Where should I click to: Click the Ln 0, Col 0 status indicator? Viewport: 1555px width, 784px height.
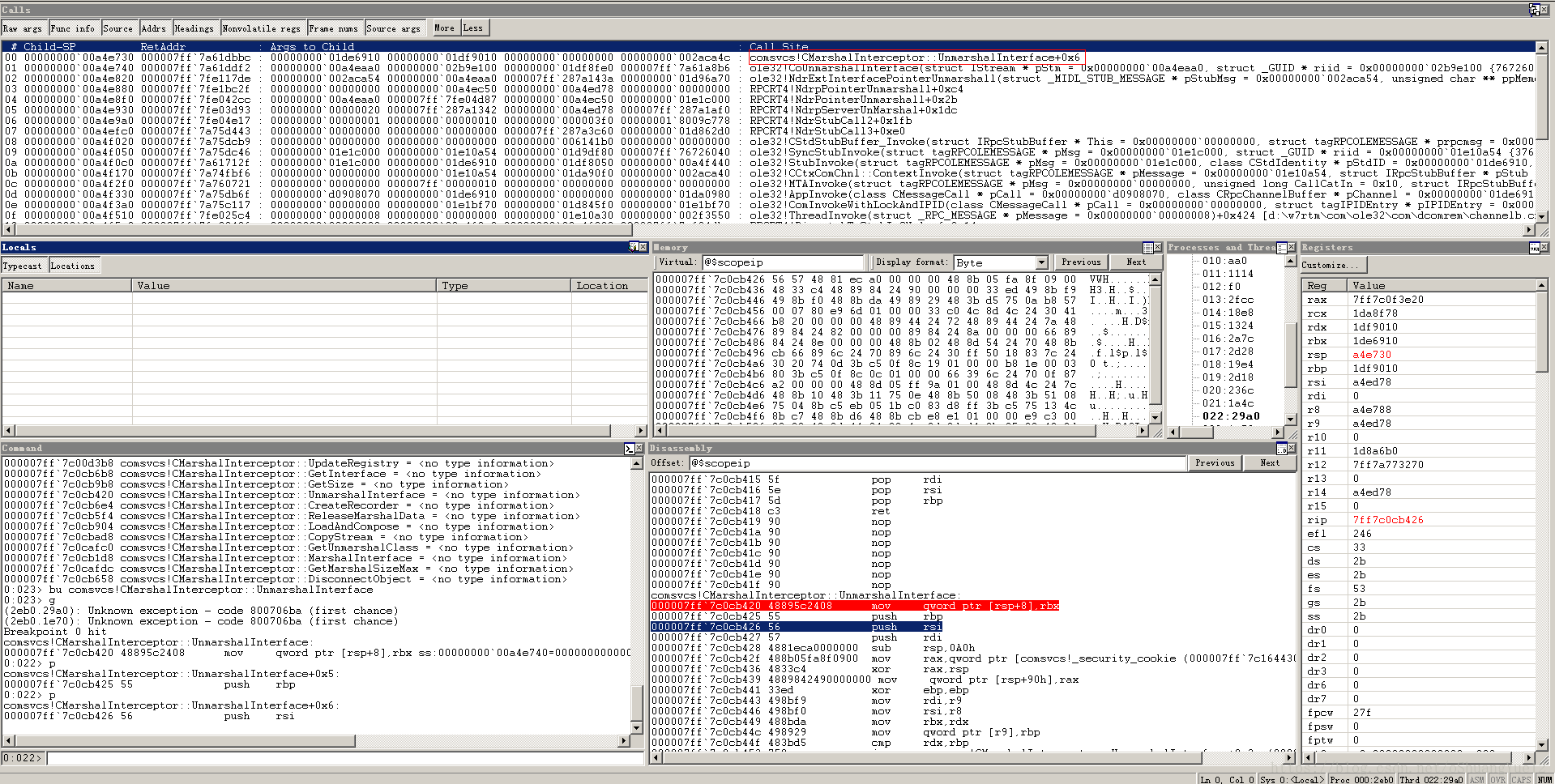(1227, 779)
